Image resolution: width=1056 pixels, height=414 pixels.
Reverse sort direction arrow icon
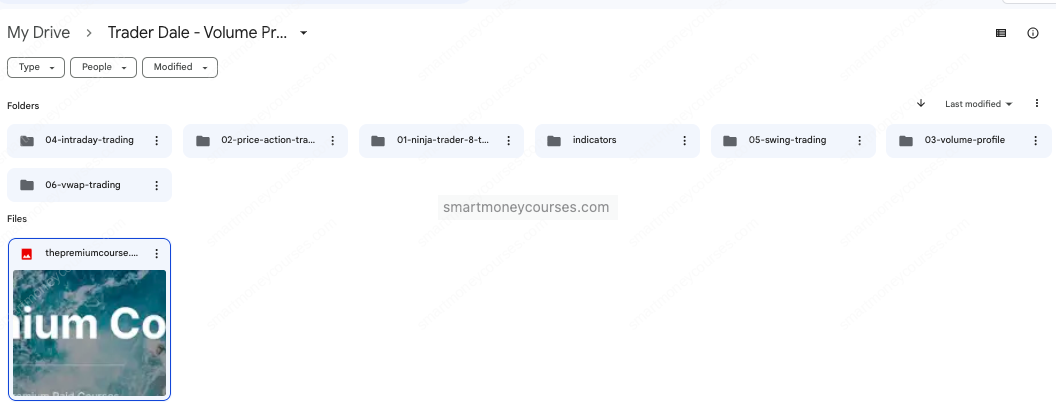point(921,104)
